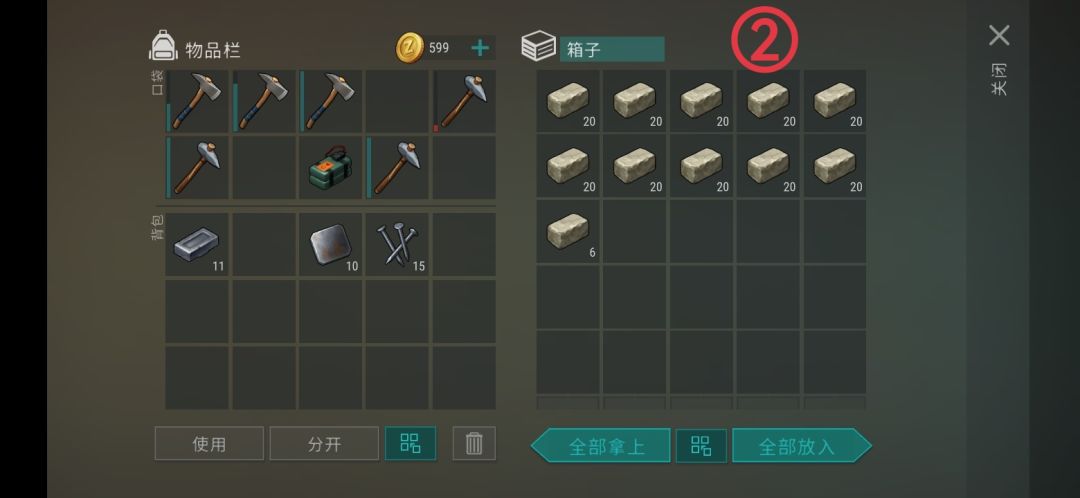The image size is (1080, 498).
Task: Take all items with 全部拿上
Action: pos(601,446)
